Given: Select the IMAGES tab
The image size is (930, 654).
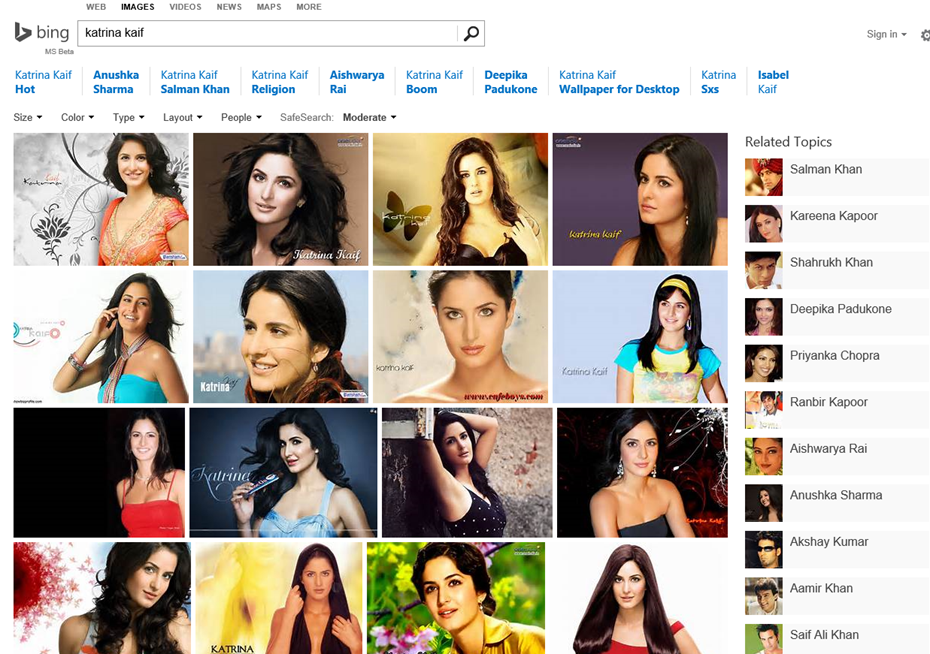Looking at the screenshot, I should (138, 7).
